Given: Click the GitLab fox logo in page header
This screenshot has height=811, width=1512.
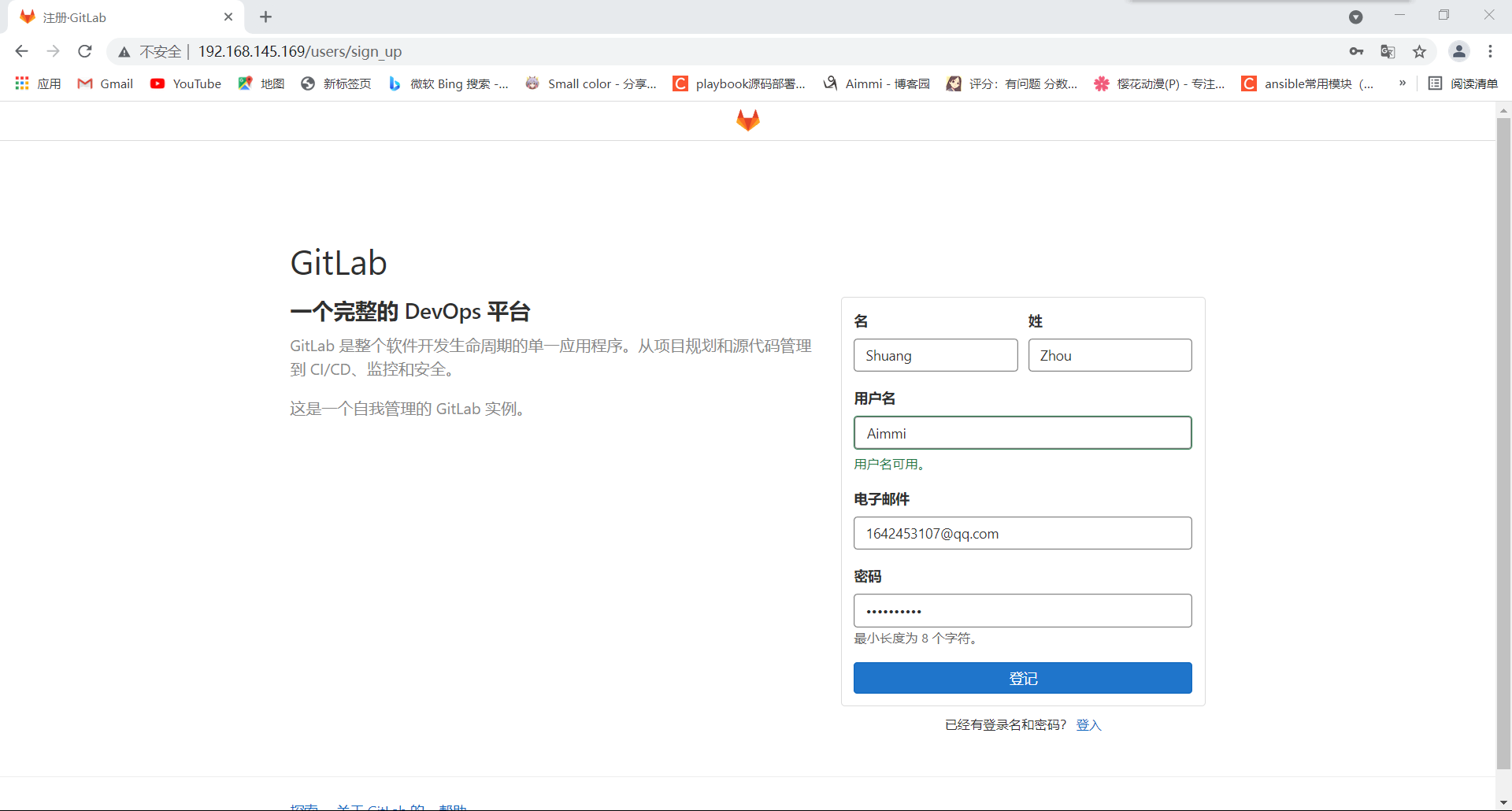Looking at the screenshot, I should (747, 120).
